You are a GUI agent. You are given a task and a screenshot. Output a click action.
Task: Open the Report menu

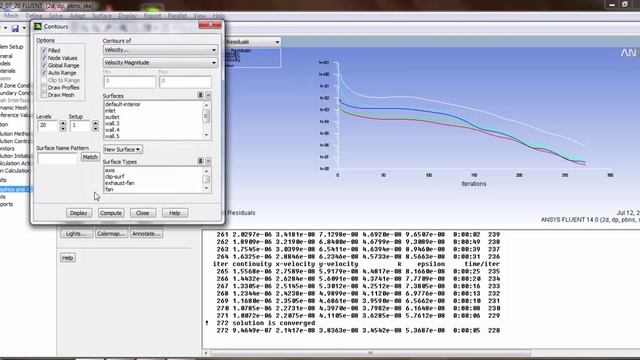coord(152,16)
